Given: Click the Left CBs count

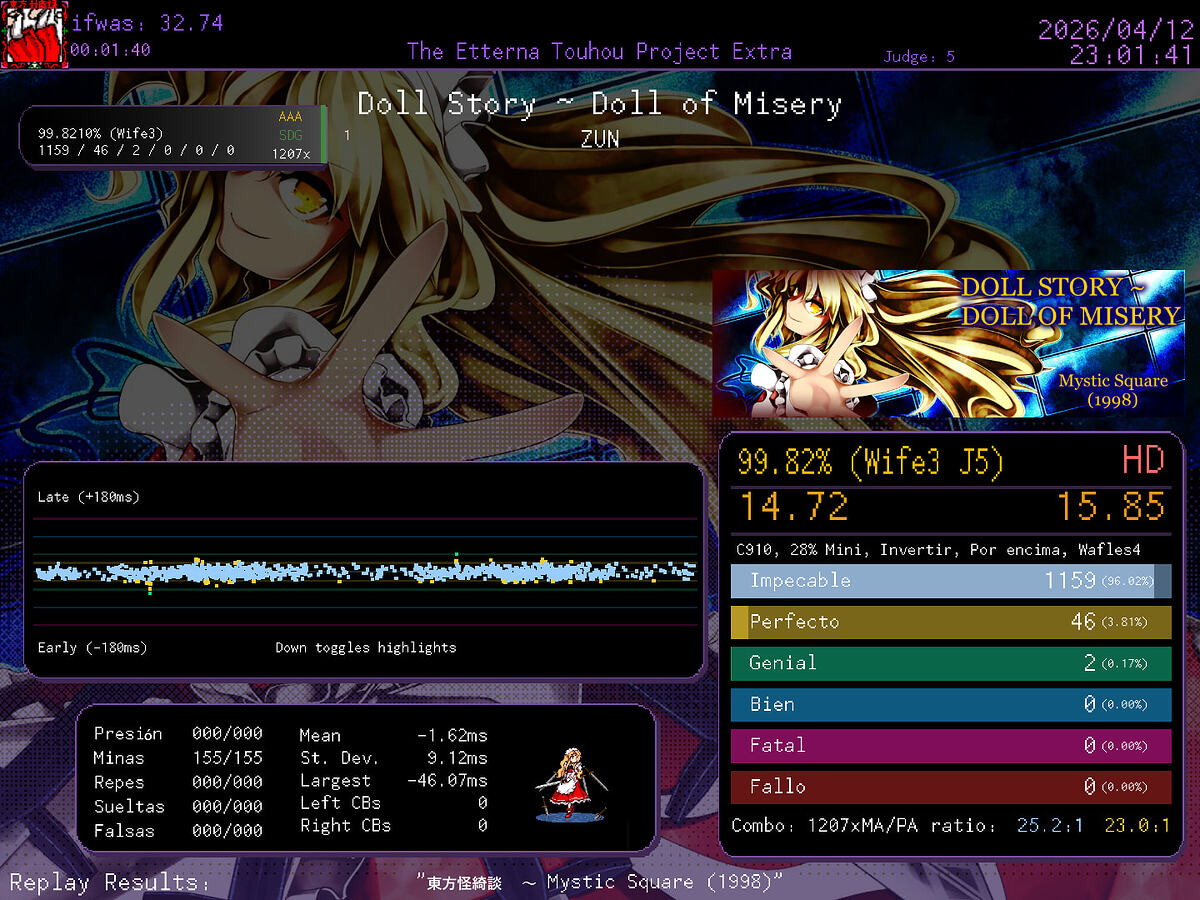Looking at the screenshot, I should coord(394,803).
